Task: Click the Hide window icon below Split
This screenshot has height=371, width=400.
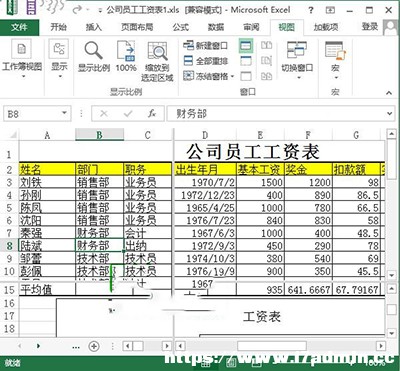Action: tap(246, 61)
